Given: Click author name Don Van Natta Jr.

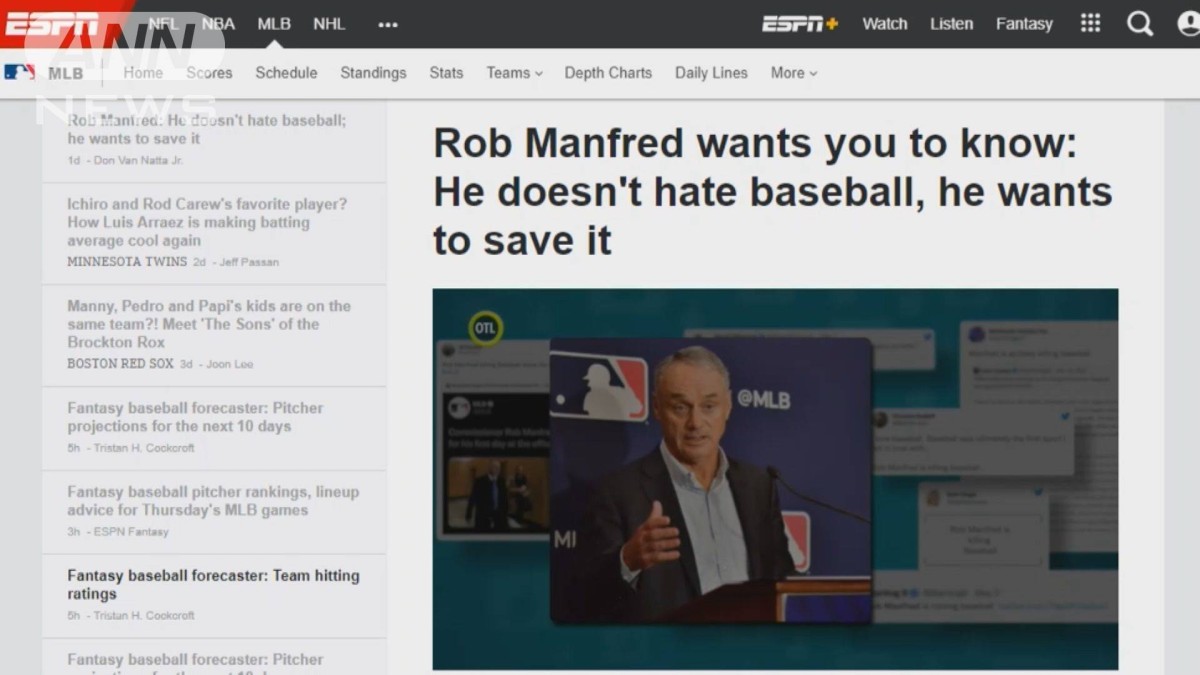Looking at the screenshot, I should [x=138, y=160].
